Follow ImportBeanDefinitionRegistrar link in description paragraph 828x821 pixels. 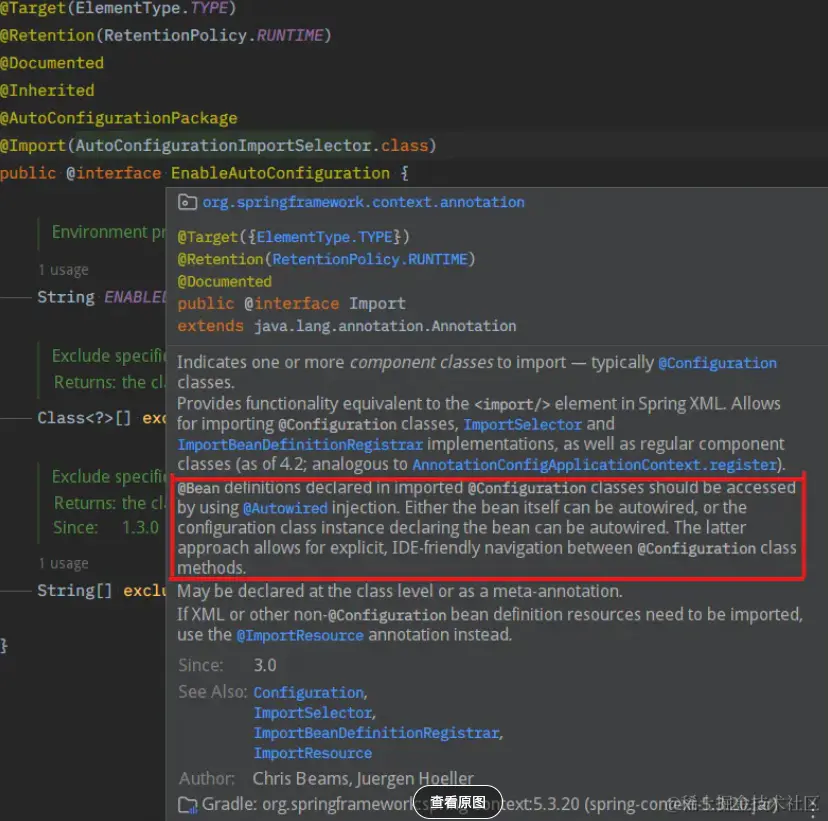click(x=300, y=445)
